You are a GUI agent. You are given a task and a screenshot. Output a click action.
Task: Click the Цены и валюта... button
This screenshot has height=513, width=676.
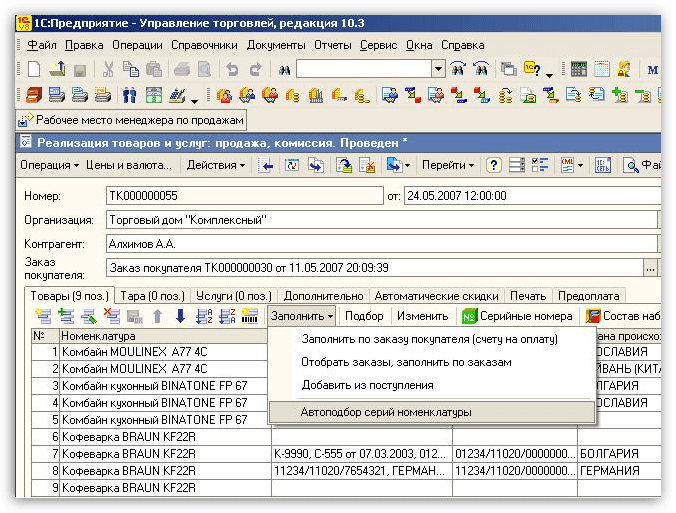point(129,166)
